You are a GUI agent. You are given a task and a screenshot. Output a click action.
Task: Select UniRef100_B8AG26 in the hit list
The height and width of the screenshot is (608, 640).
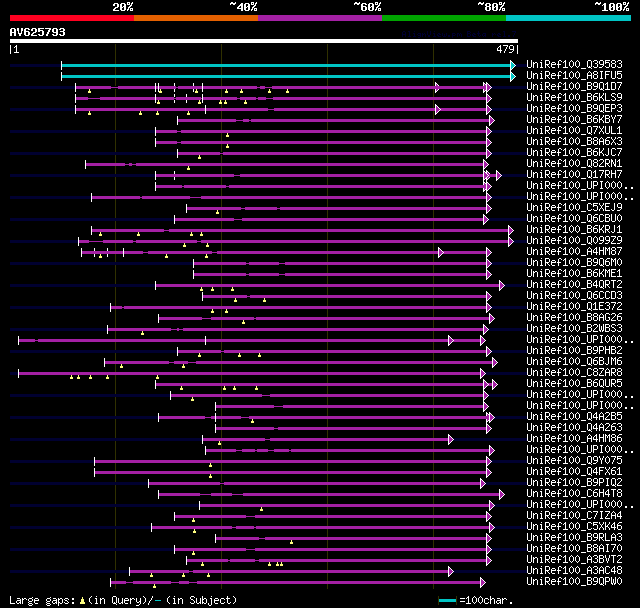(x=574, y=317)
